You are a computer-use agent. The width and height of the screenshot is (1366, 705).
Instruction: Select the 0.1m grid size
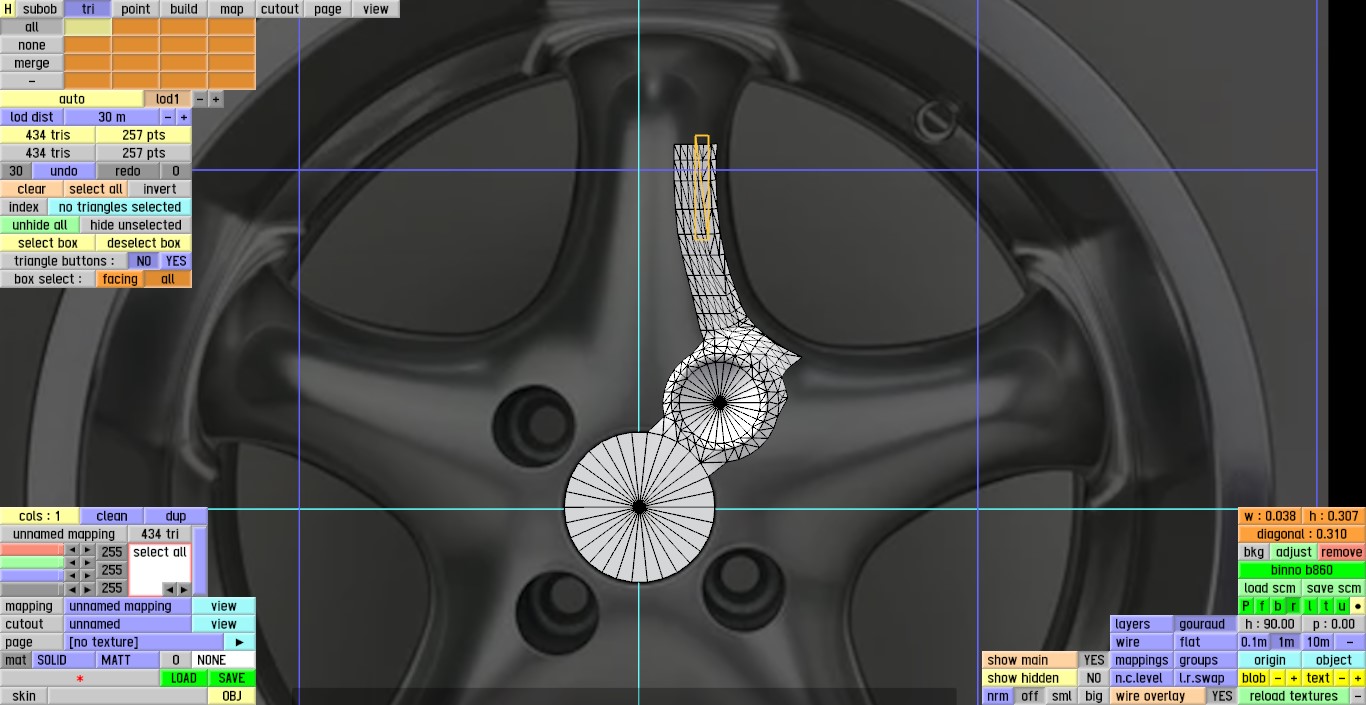point(1254,642)
